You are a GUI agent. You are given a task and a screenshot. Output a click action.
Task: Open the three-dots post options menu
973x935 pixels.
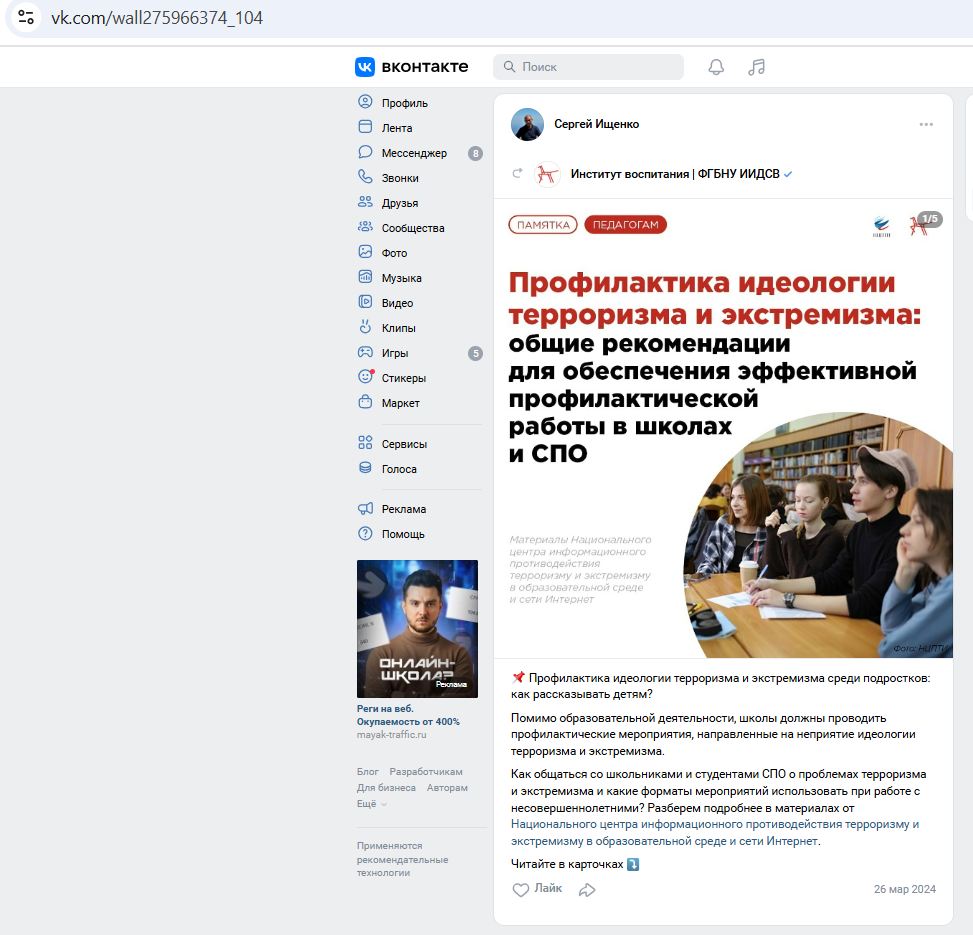[x=926, y=124]
